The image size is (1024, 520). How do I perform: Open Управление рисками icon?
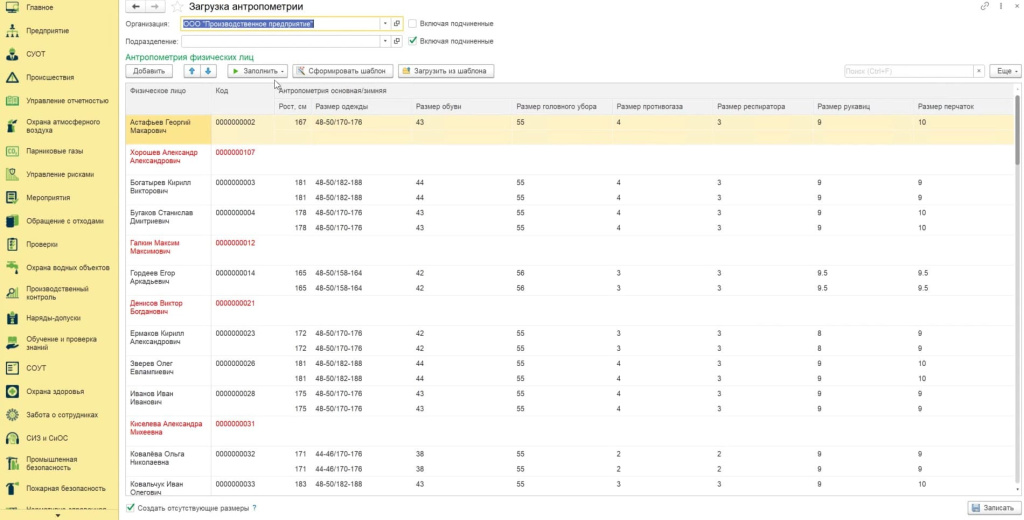tap(12, 174)
